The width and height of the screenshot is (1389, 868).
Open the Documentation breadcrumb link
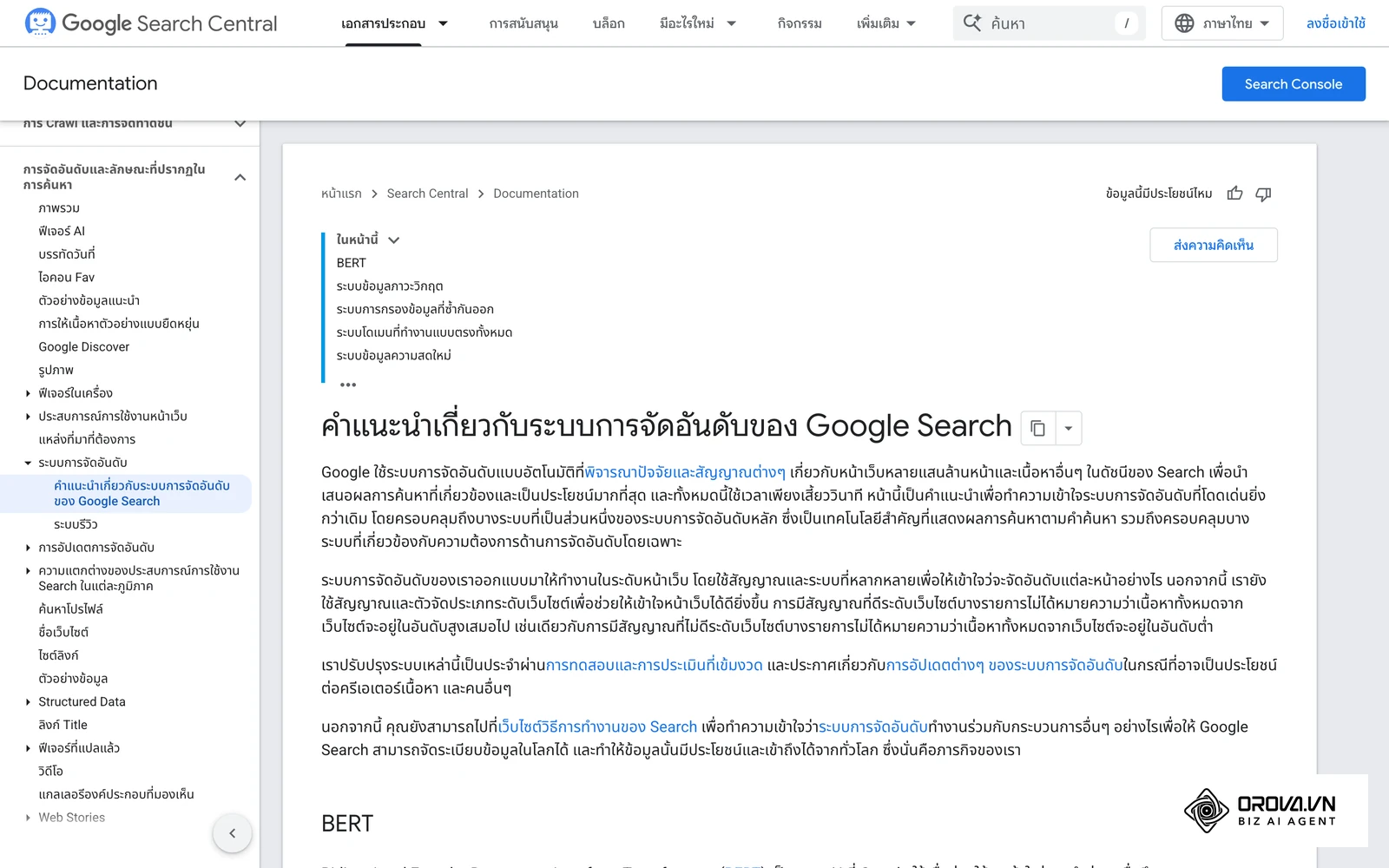tap(536, 194)
